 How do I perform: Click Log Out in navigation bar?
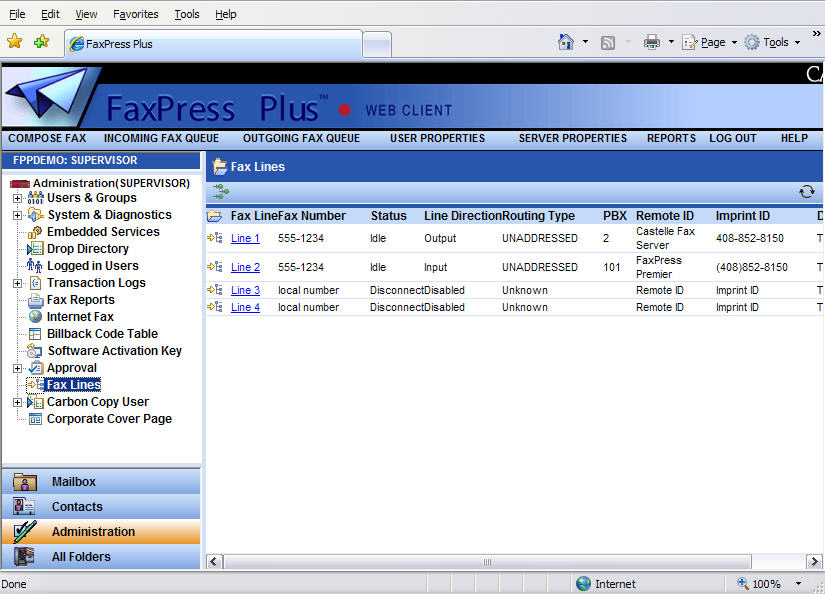click(x=732, y=138)
